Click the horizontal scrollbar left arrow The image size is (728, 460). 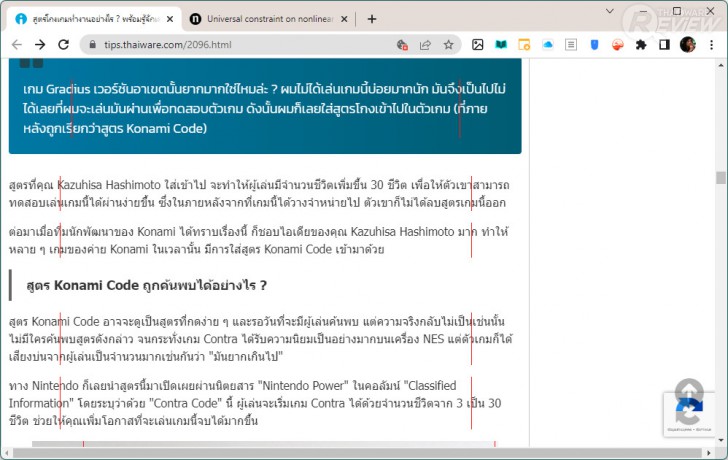click(x=6, y=453)
